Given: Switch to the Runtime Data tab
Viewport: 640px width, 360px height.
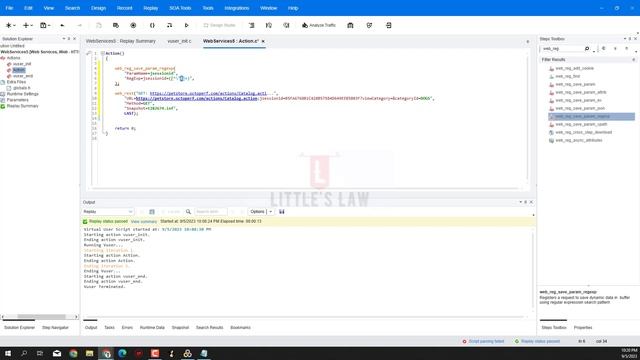Looking at the screenshot, I should (152, 328).
